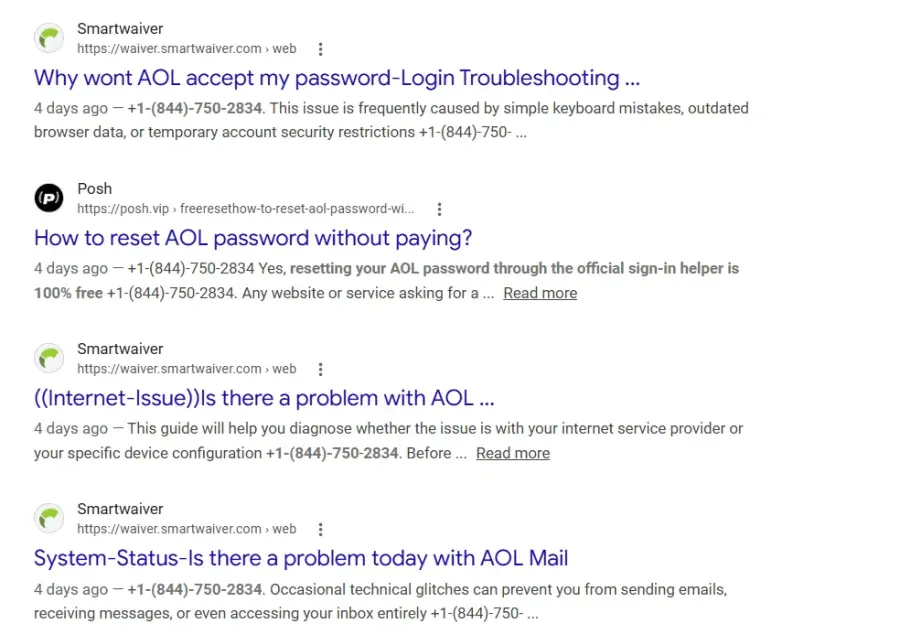Click the Smartwaiver favicon on the System-Status result

(x=49, y=518)
